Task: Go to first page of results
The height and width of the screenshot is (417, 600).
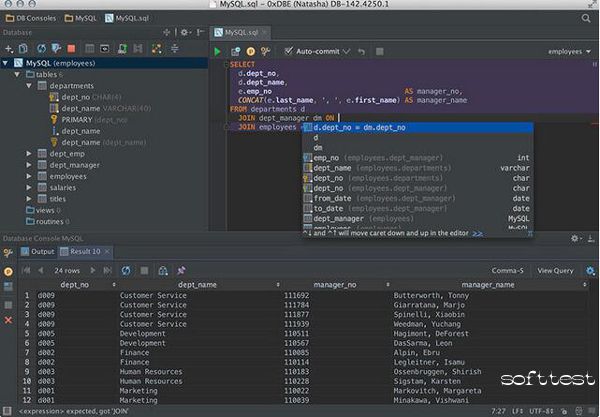Action: pyautogui.click(x=26, y=270)
